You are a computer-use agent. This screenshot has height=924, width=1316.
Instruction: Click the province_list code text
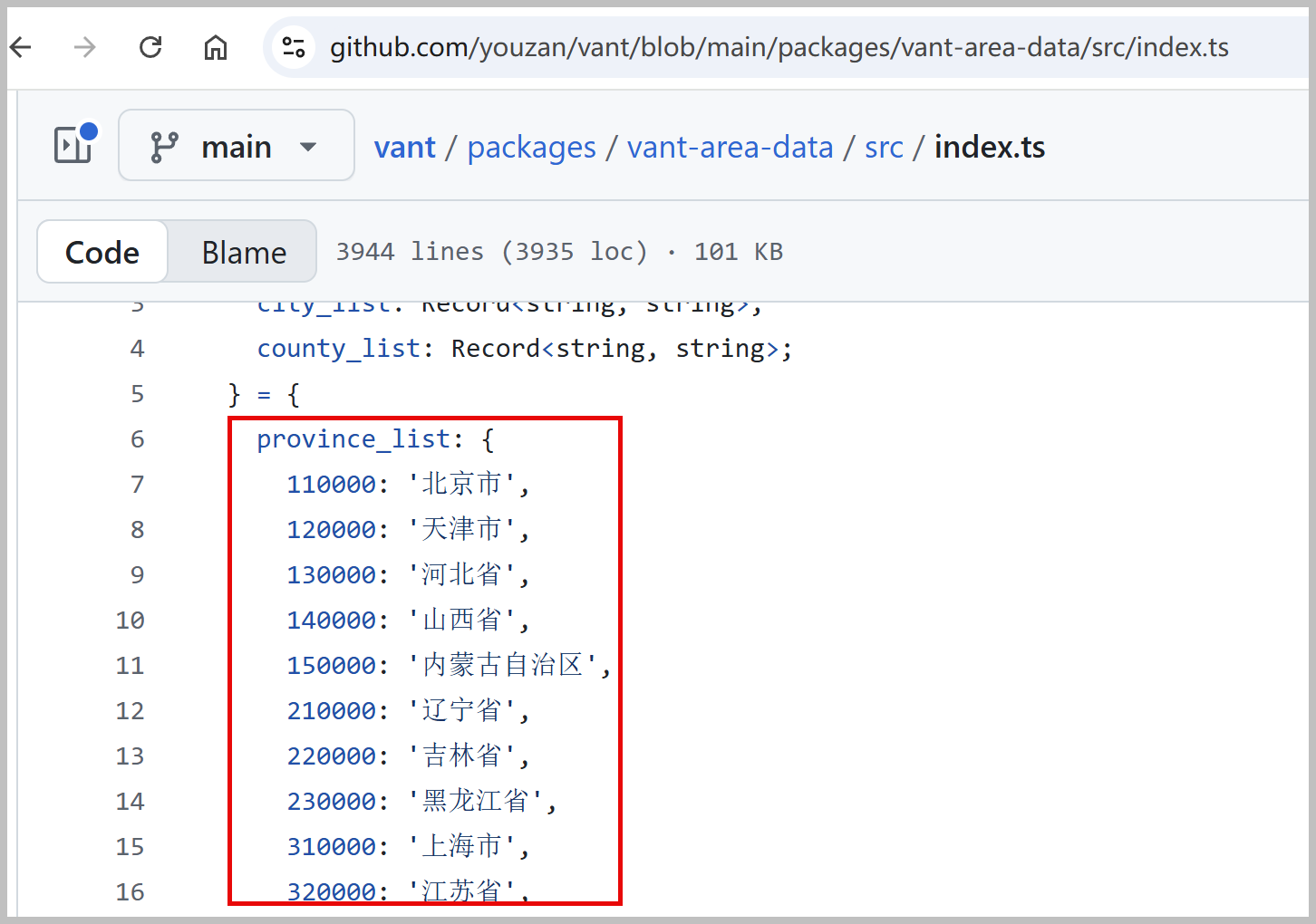coord(353,439)
